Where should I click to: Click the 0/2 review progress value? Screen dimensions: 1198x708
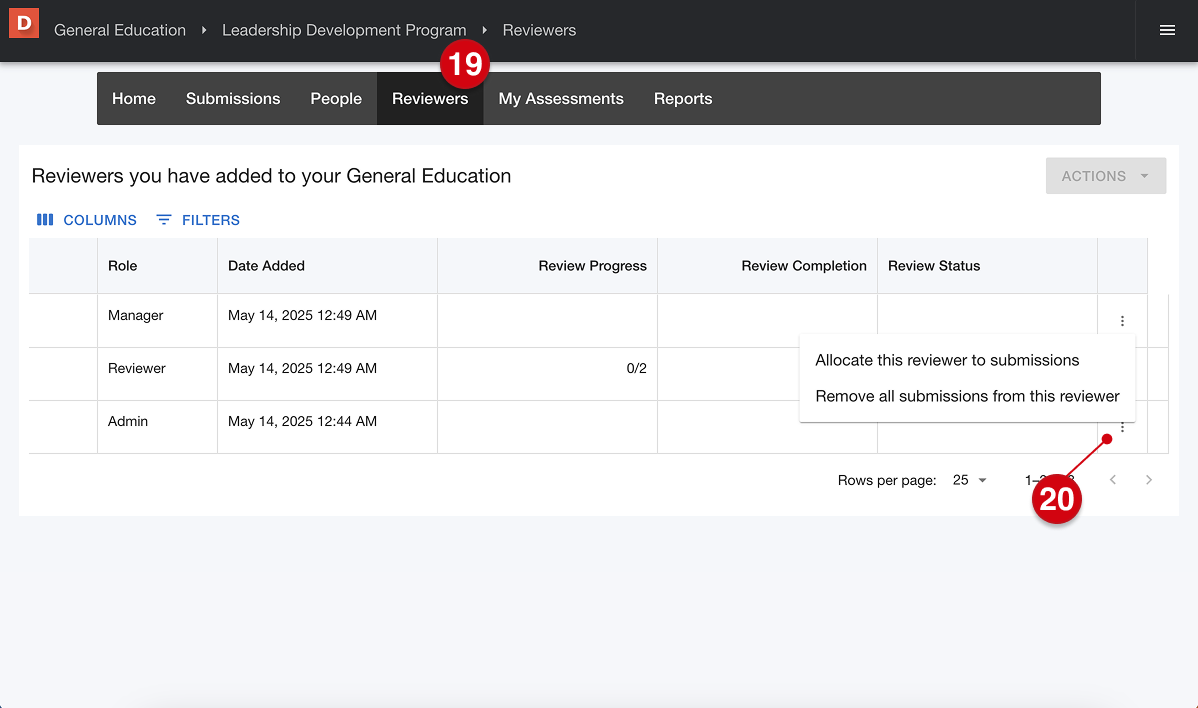(636, 368)
